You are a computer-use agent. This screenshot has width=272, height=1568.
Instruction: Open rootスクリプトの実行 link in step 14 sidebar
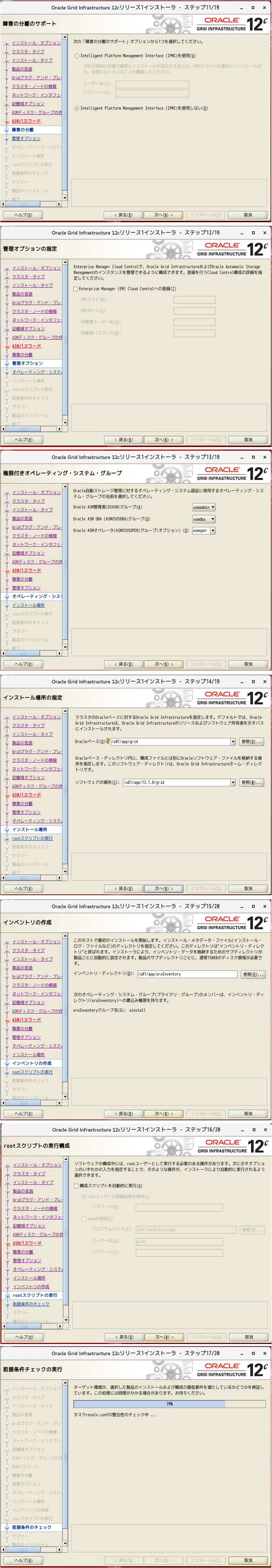pos(32,838)
